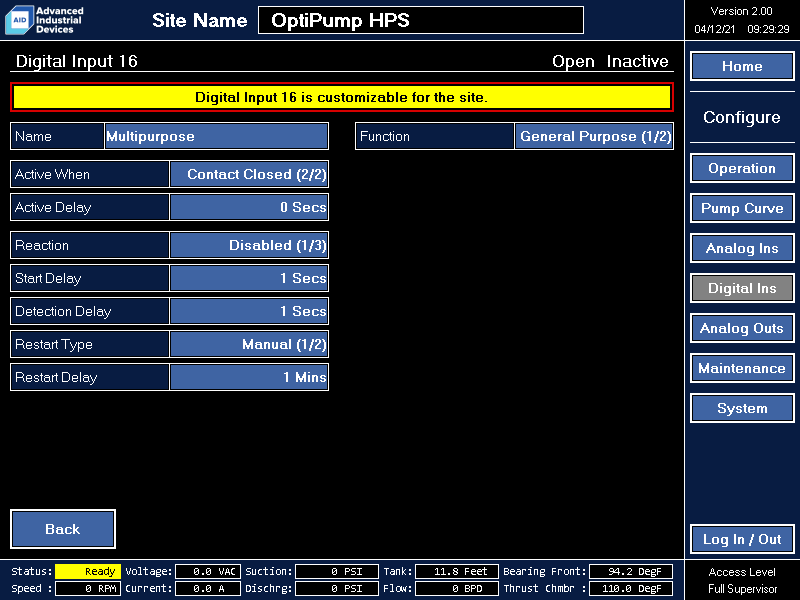Click the Dischrg 0 PSI readout
800x600 pixels.
(337, 588)
